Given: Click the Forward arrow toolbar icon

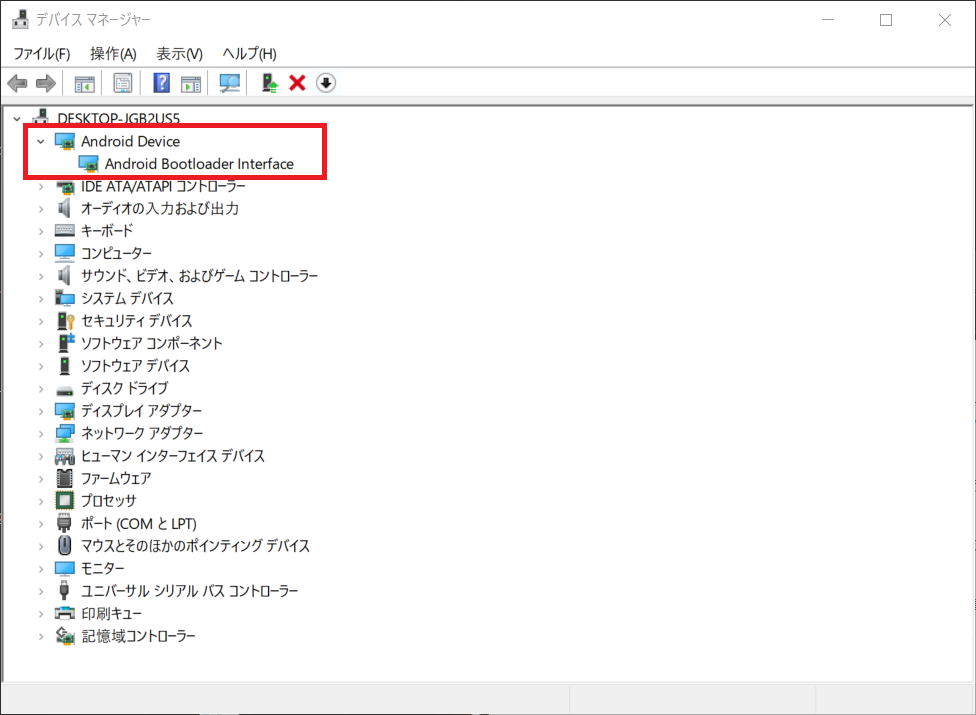Looking at the screenshot, I should [x=46, y=83].
